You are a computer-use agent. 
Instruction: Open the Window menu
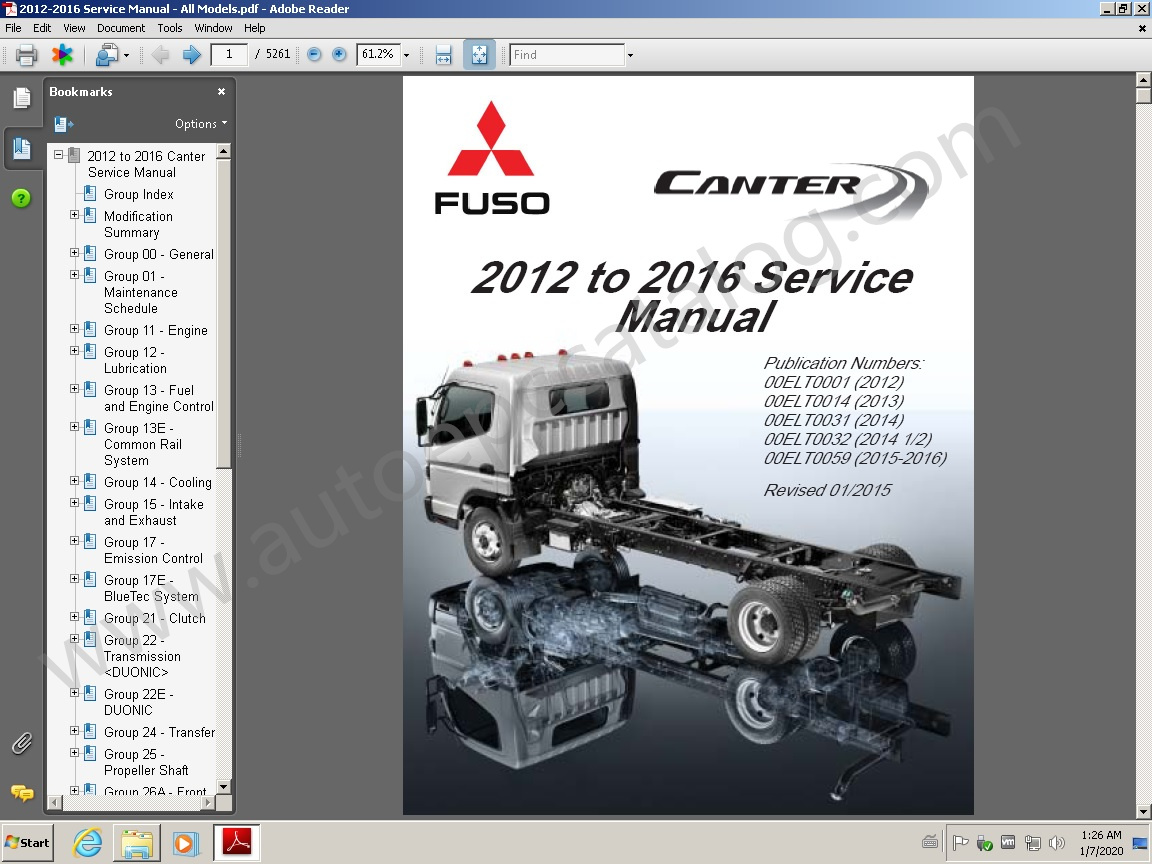[213, 28]
